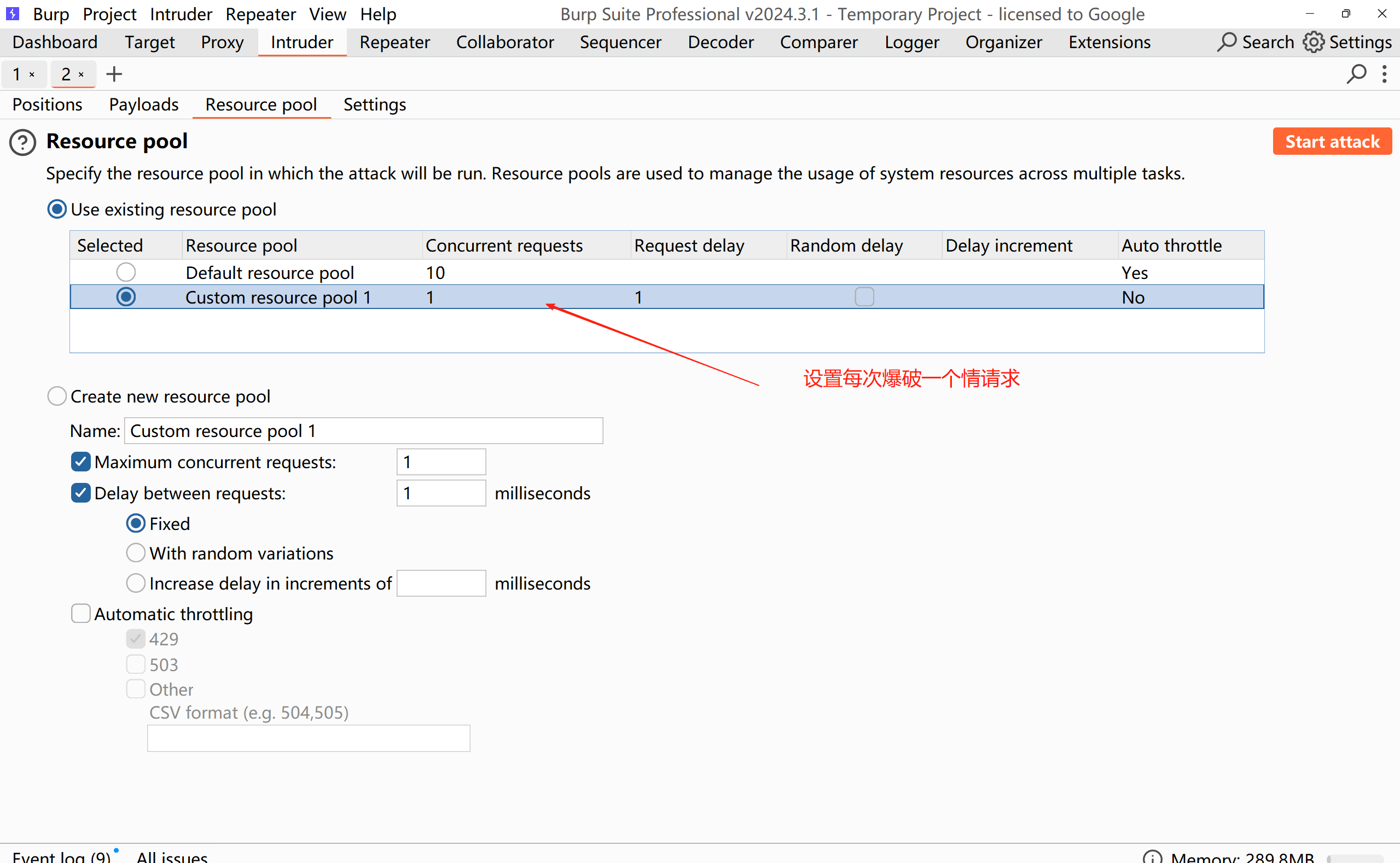This screenshot has height=863, width=1400.
Task: Uncheck Maximum concurrent requests checkbox
Action: pos(80,462)
